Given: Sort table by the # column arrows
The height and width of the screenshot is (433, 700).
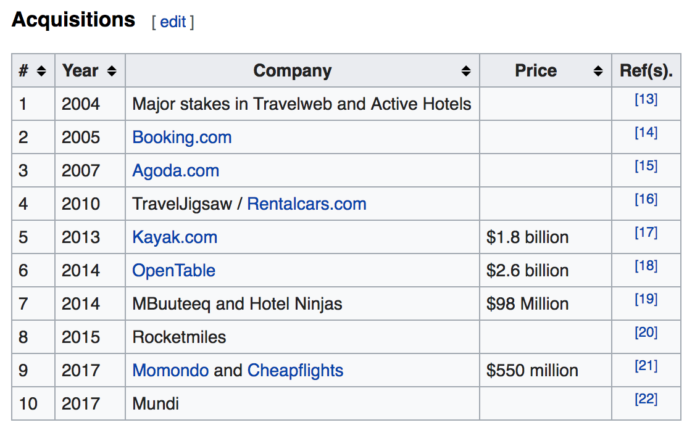Looking at the screenshot, I should (41, 71).
